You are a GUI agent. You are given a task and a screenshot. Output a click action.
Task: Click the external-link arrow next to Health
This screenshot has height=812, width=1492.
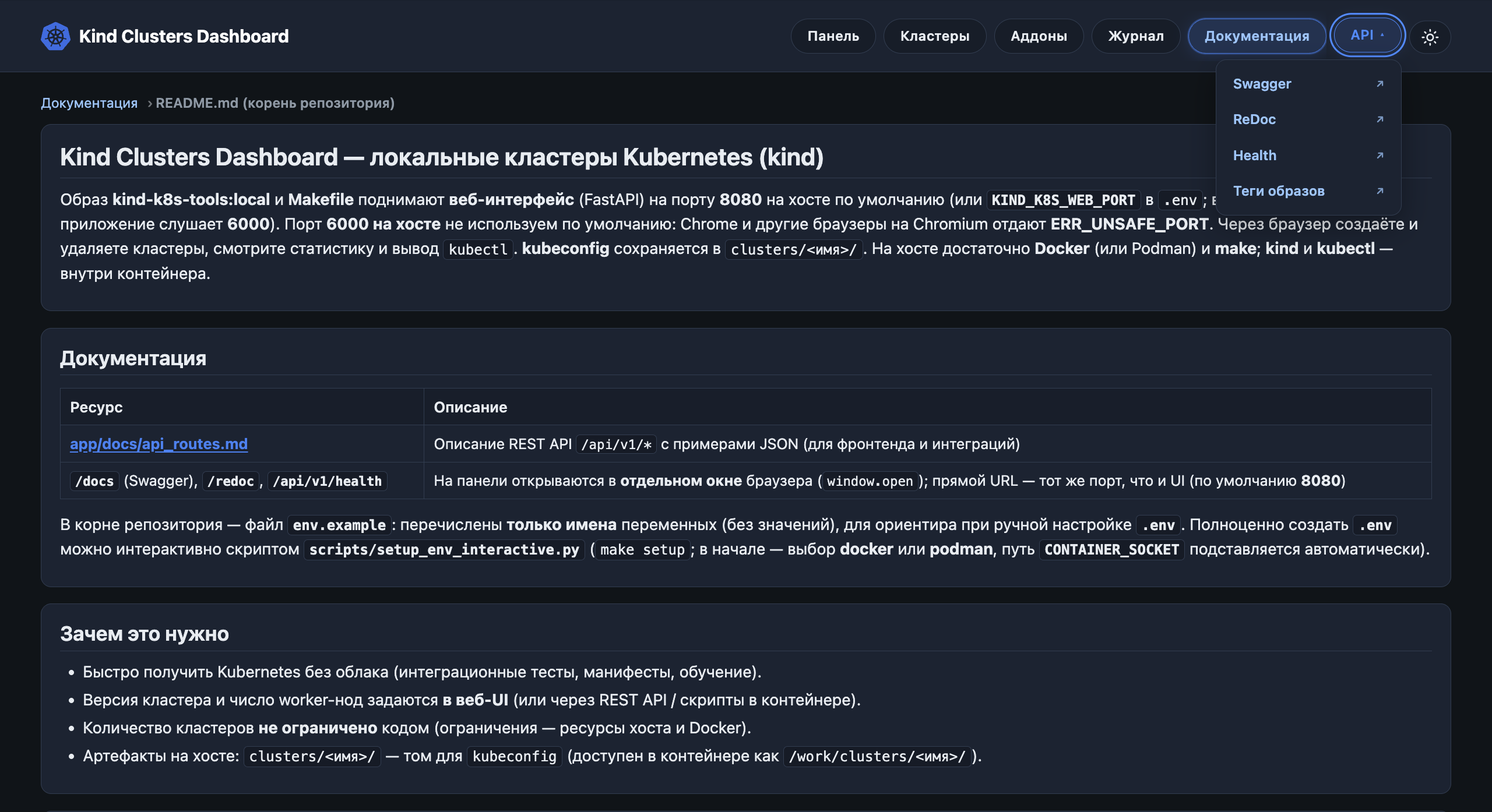pyautogui.click(x=1380, y=156)
